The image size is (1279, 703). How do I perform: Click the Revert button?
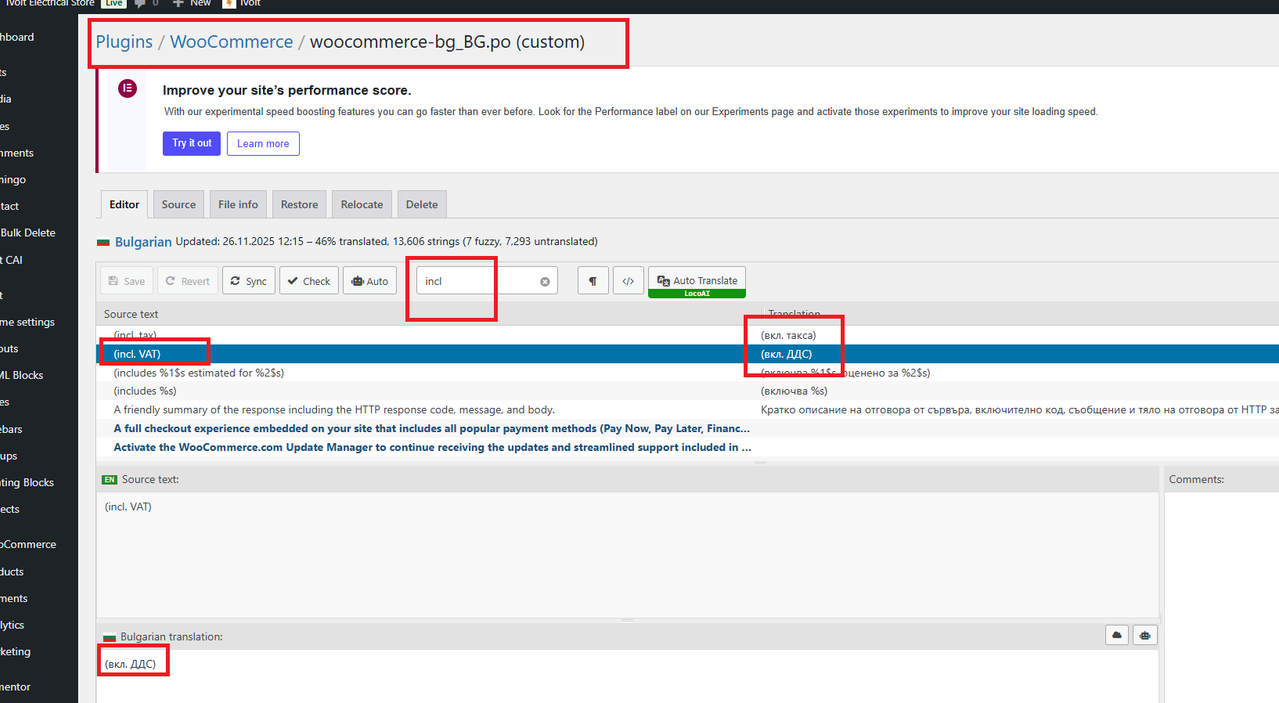(187, 281)
